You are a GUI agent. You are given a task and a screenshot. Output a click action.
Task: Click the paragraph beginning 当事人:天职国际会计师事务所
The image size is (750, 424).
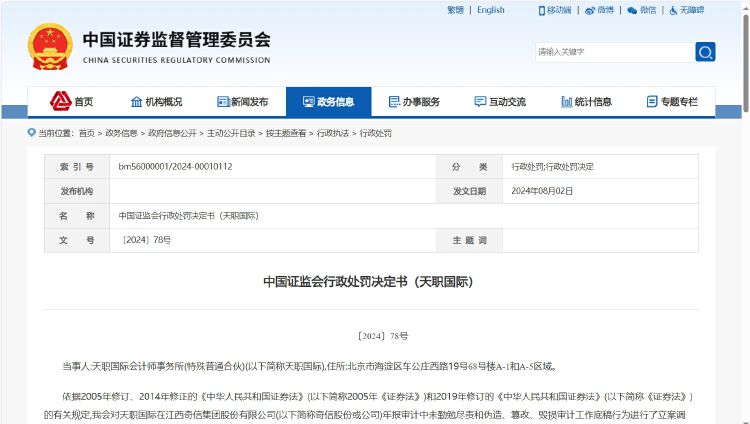309,367
